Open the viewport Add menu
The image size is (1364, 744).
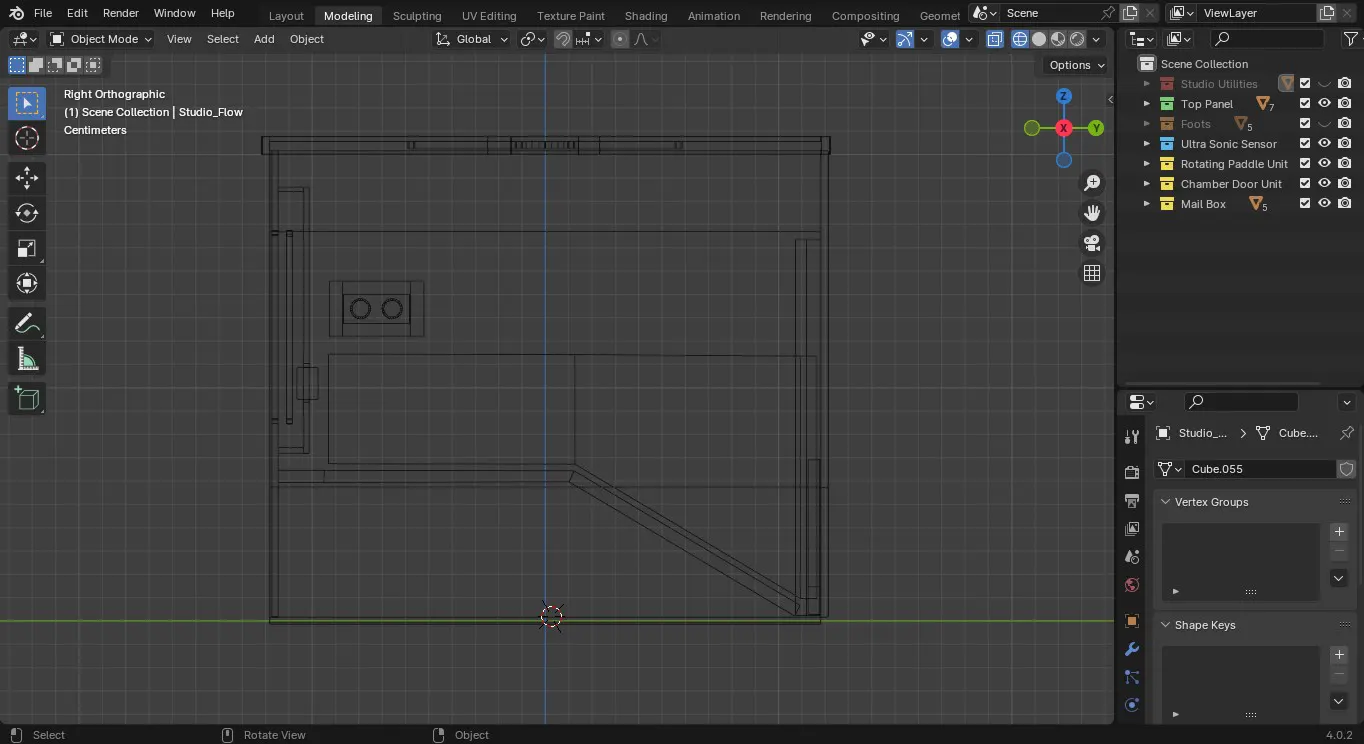click(264, 39)
